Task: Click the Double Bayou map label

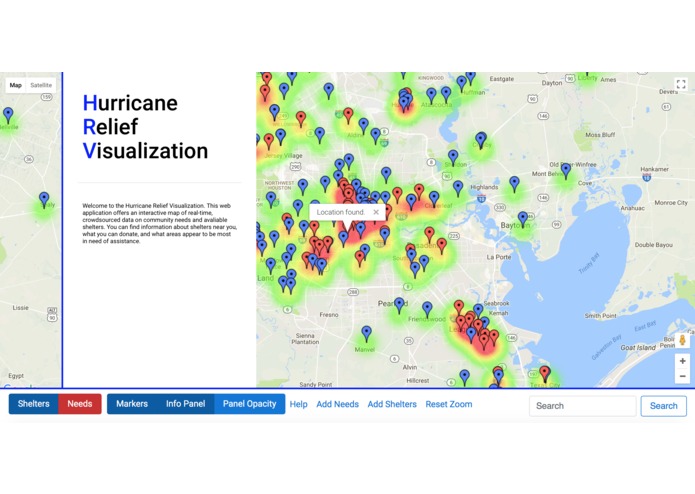Action: [654, 245]
